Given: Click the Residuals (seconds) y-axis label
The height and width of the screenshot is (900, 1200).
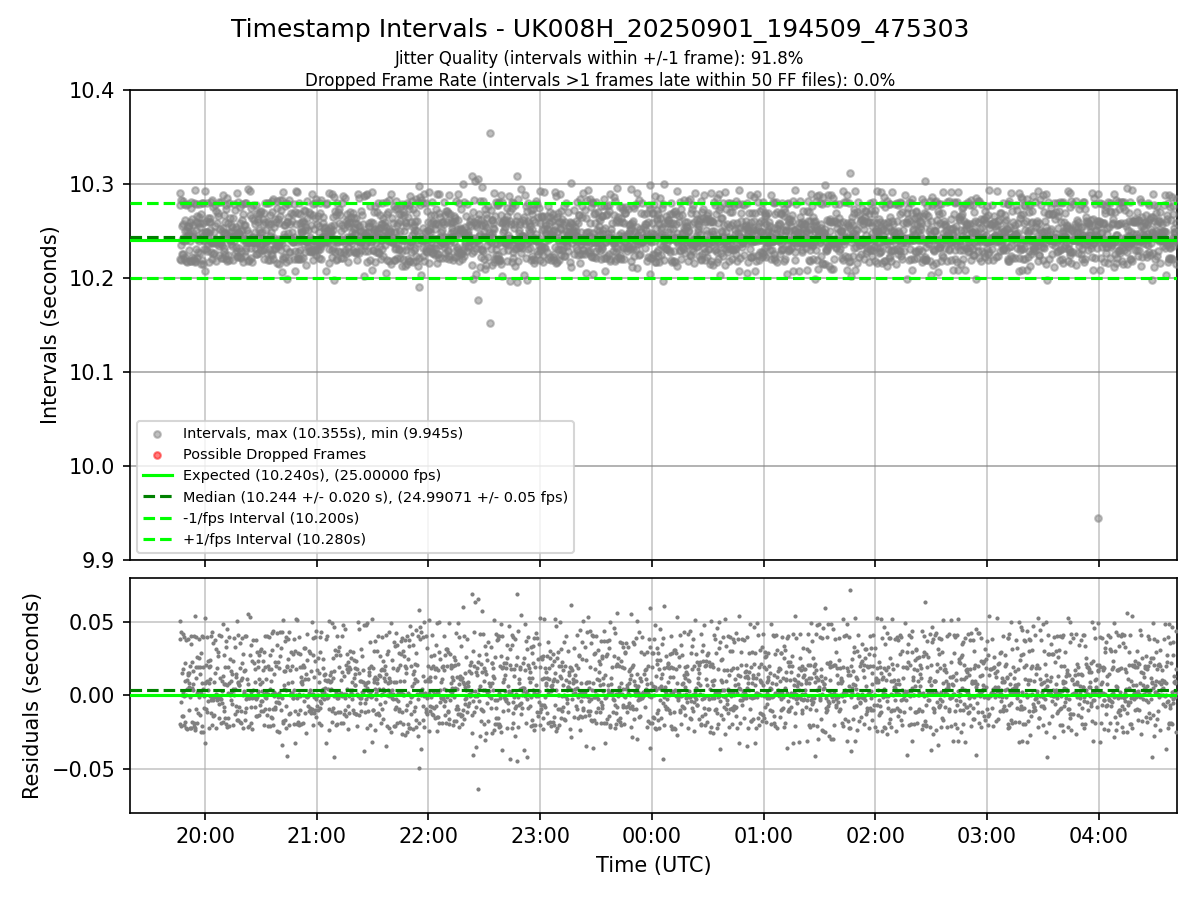Looking at the screenshot, I should (x=32, y=696).
